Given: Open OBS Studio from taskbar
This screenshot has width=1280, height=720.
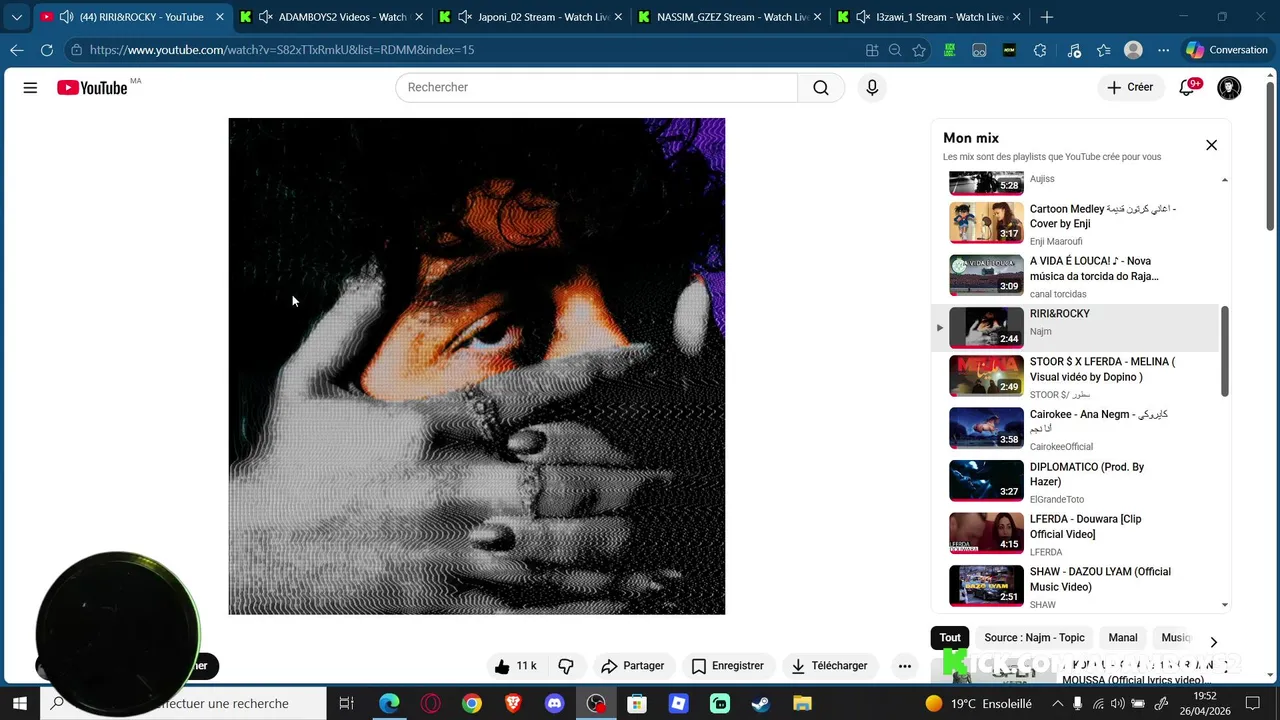Looking at the screenshot, I should (596, 703).
